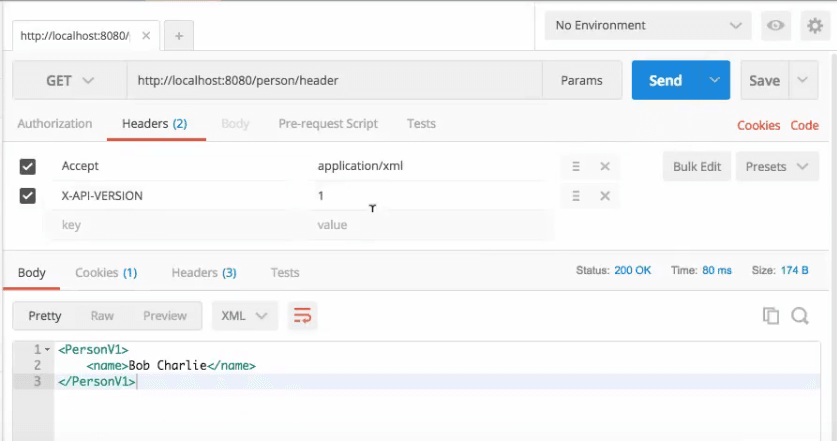Screen dimensions: 837x441
Task: Open the response Cookies (1) tab
Action: [x=106, y=273]
